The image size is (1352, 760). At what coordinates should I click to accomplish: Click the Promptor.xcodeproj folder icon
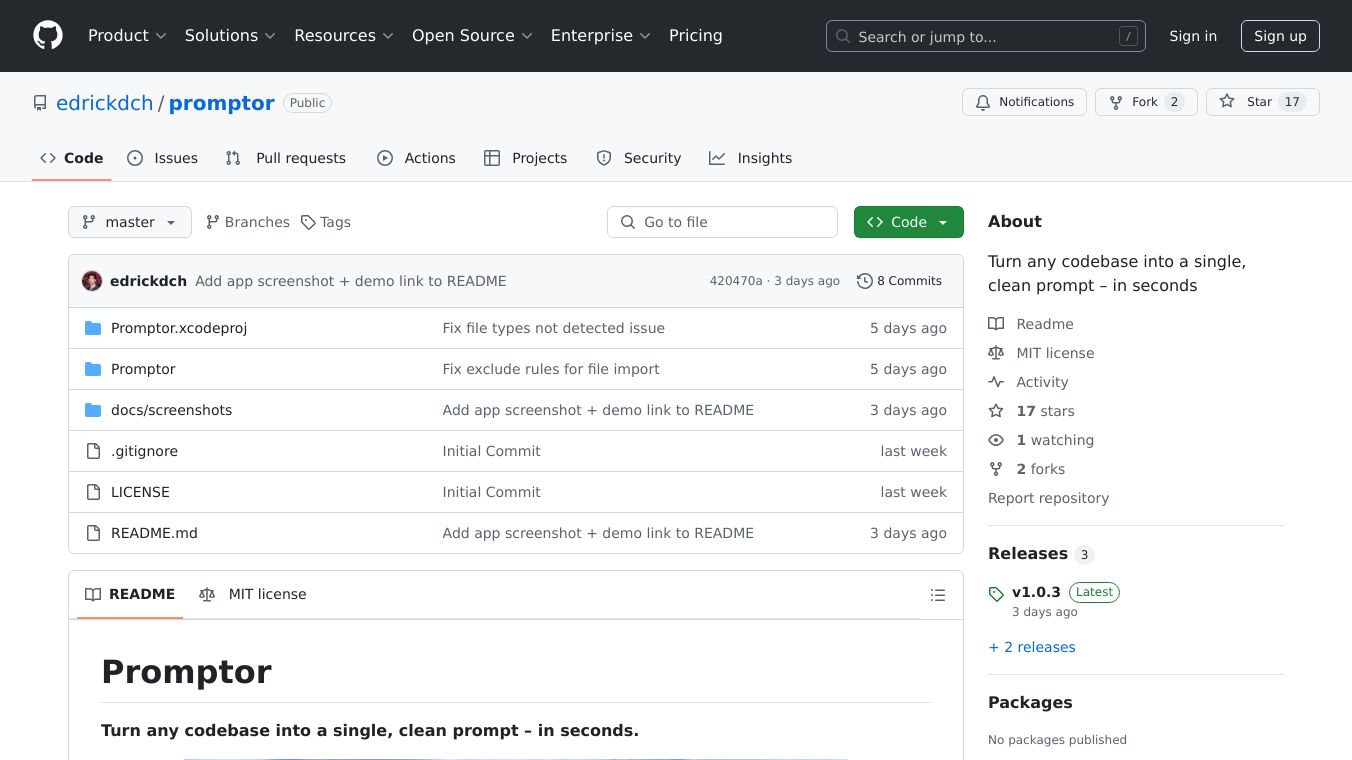coord(93,328)
